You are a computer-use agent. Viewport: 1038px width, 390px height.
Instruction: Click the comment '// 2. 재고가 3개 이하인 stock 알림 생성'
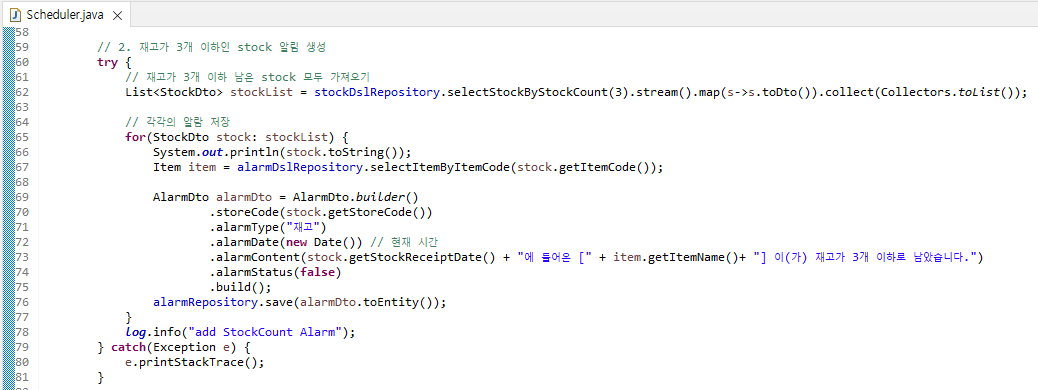pyautogui.click(x=212, y=47)
